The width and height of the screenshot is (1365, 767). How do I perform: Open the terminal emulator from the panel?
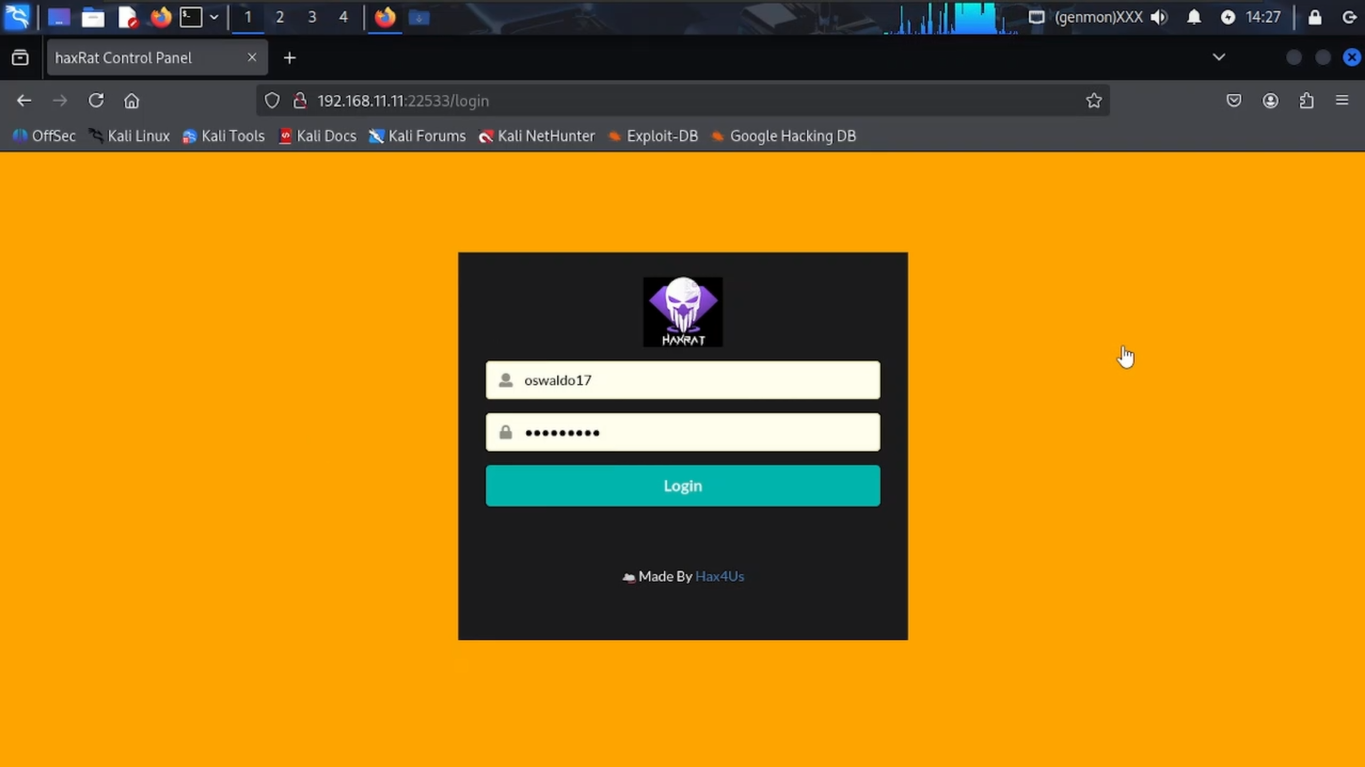pyautogui.click(x=191, y=17)
